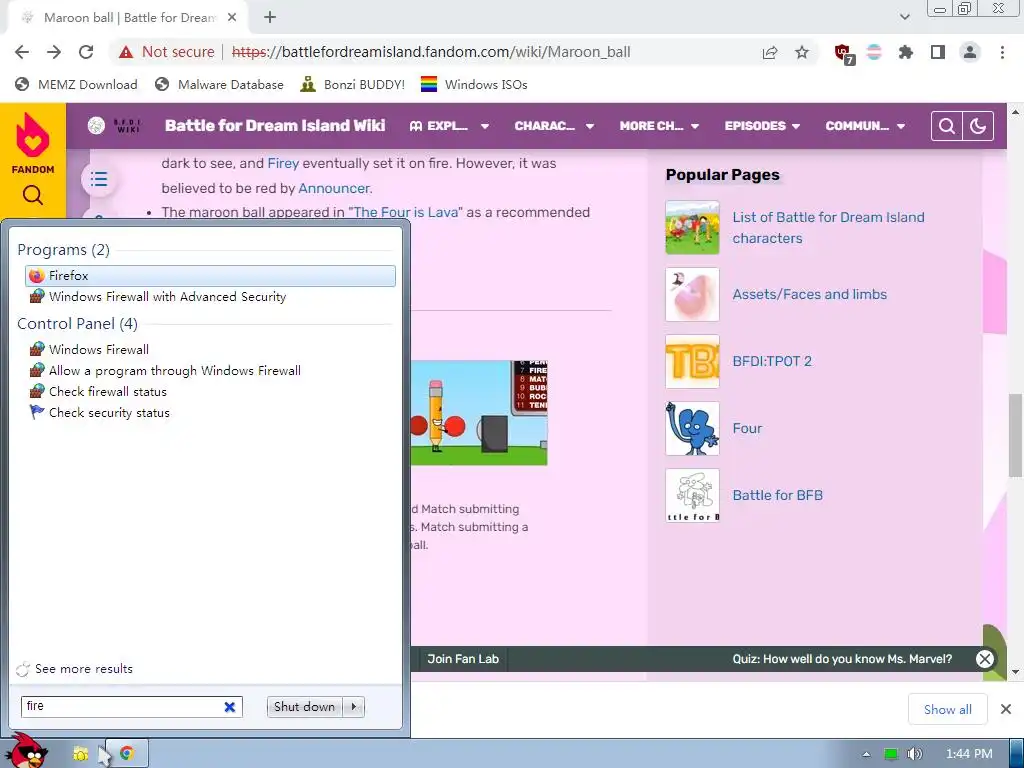Dismiss the quiz banner with the X
Screen dimensions: 1024x768
pyautogui.click(x=985, y=659)
